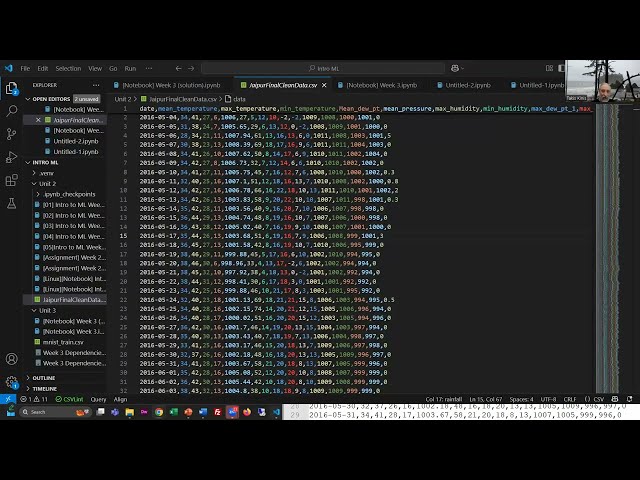Screen dimensions: 640x480
Task: Open the Search view in activity bar
Action: (11, 111)
